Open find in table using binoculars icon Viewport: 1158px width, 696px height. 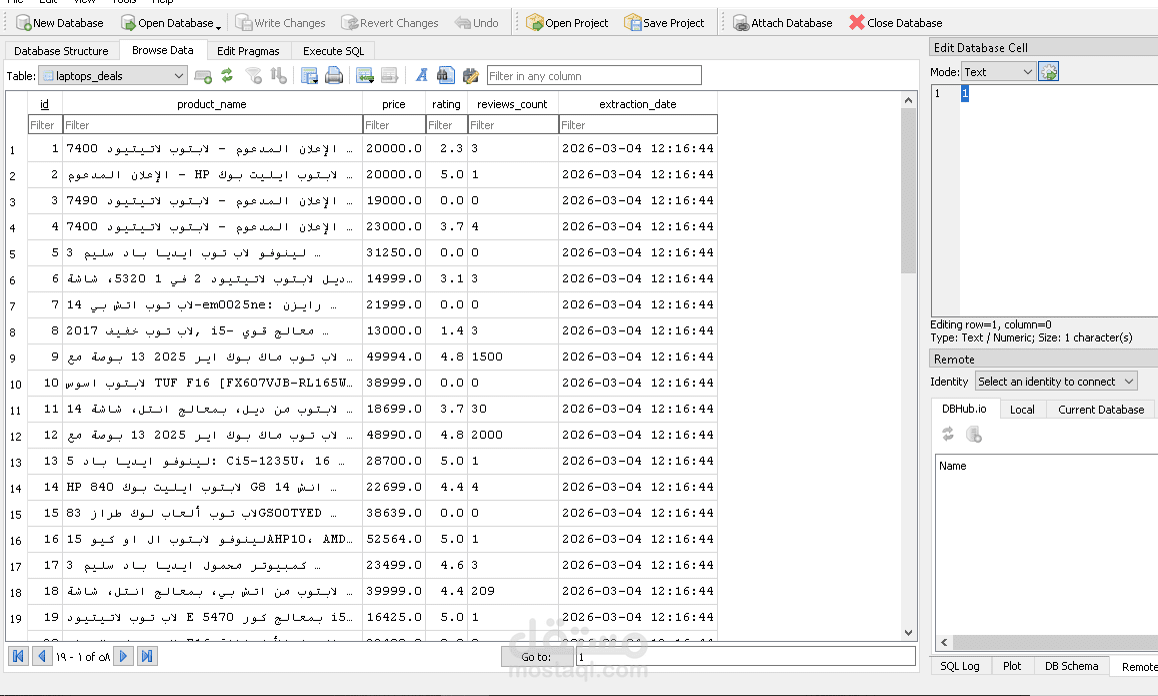445,75
